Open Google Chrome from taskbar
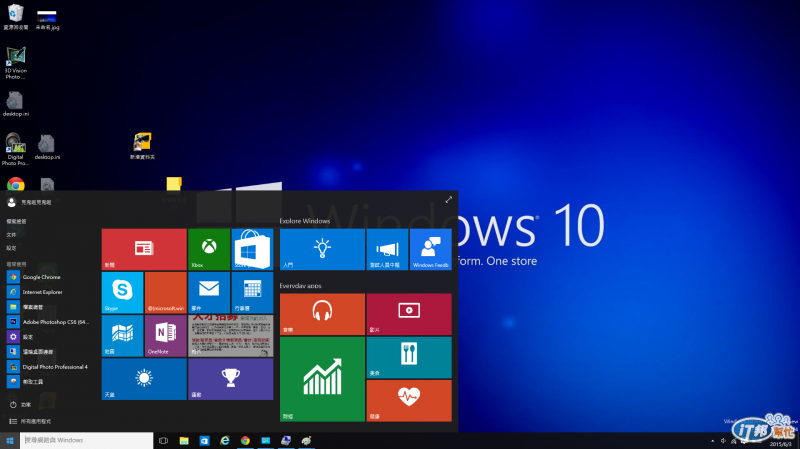The width and height of the screenshot is (800, 449). coord(245,440)
